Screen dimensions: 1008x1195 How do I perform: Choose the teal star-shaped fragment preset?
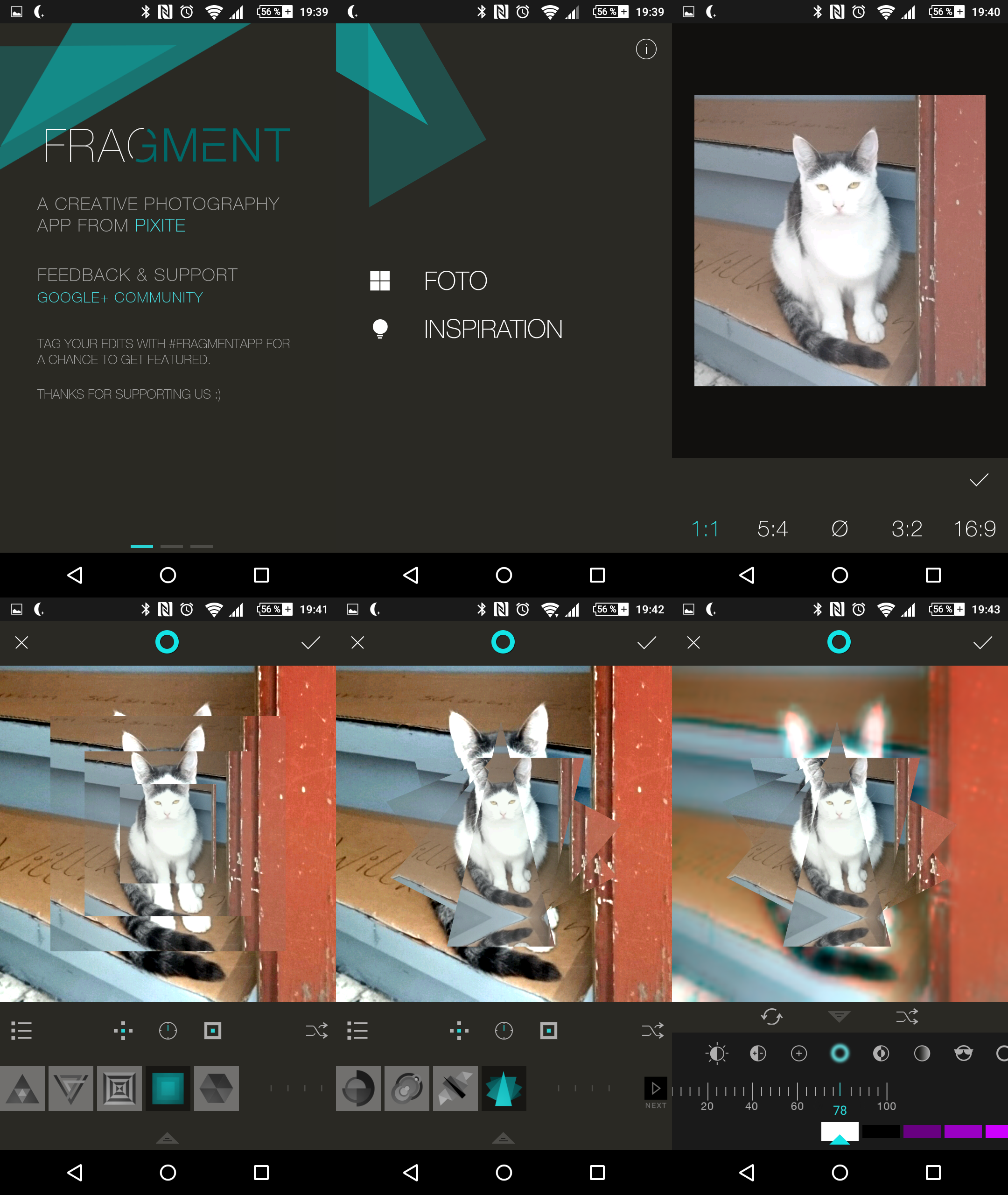click(504, 1088)
